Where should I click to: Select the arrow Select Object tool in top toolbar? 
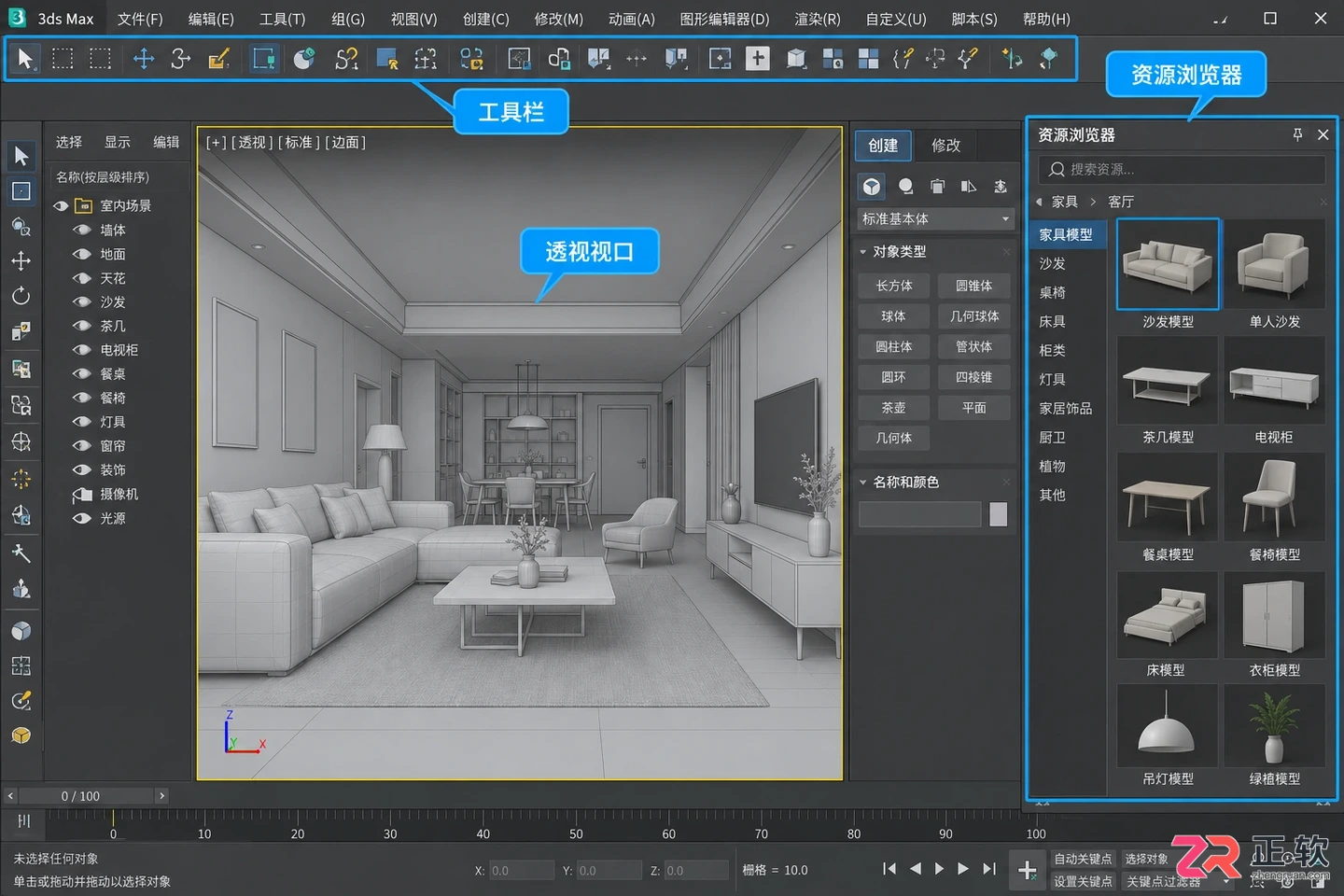(x=25, y=59)
